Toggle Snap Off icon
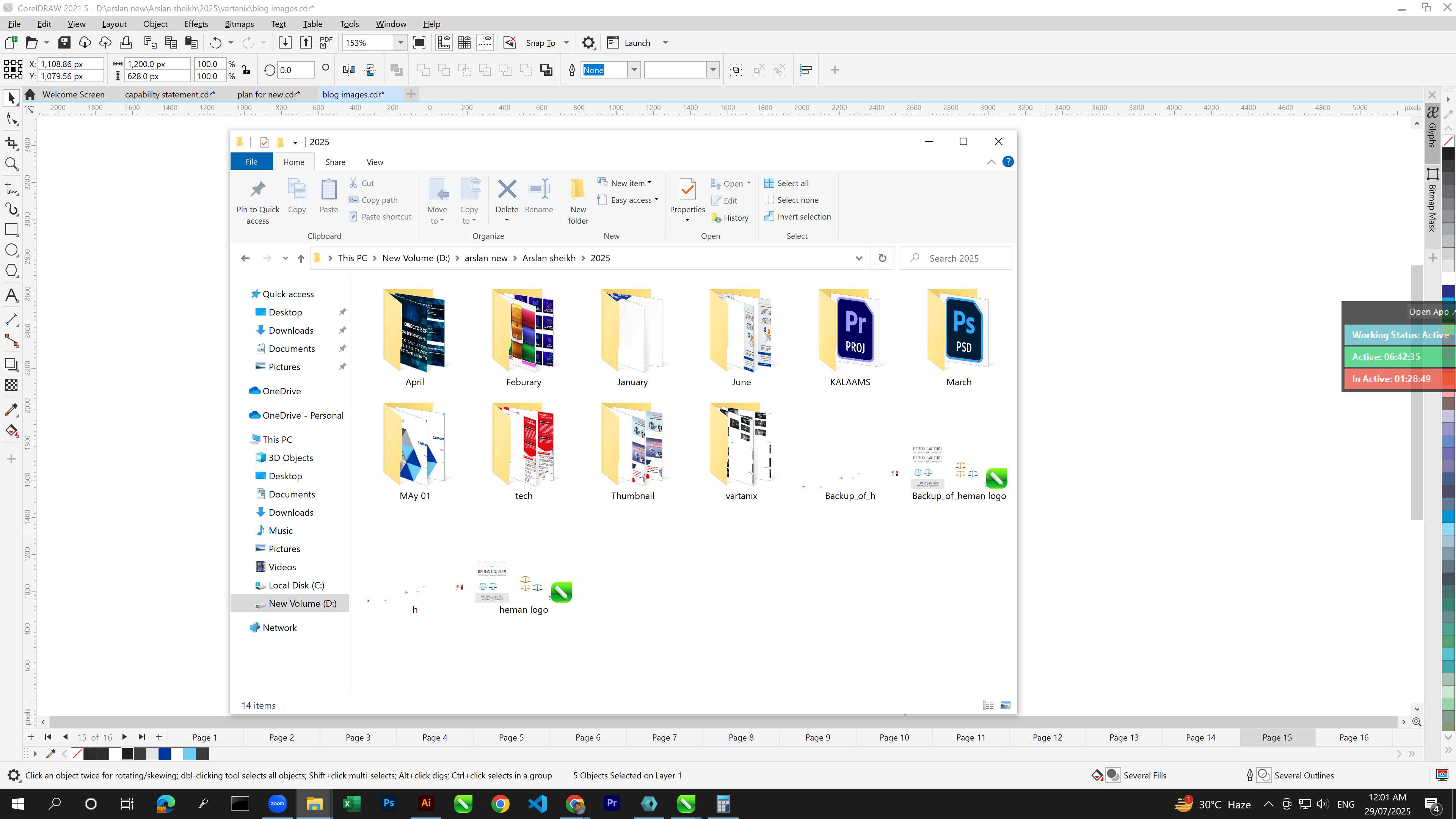1456x819 pixels. [510, 42]
